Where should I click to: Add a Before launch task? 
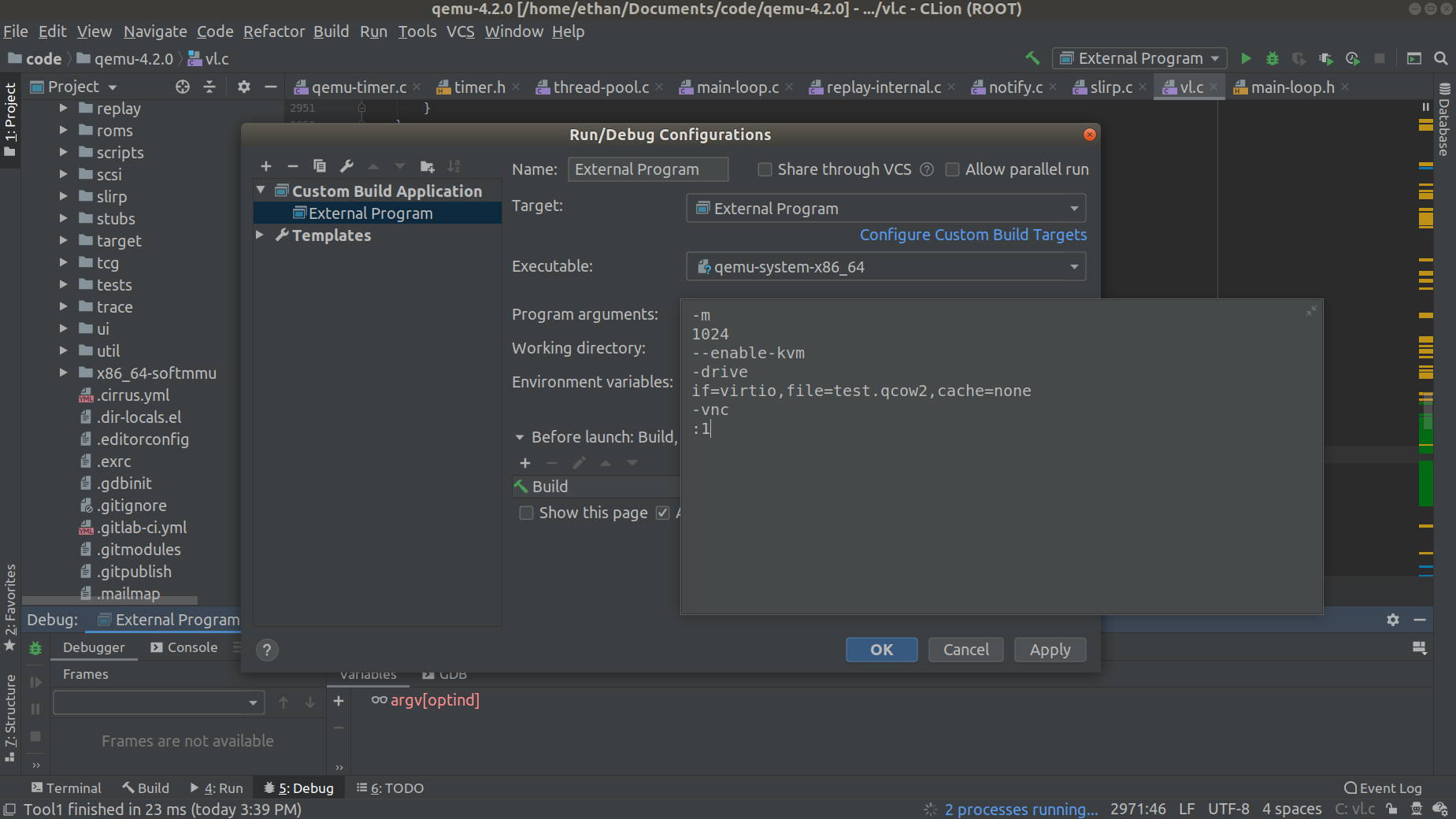pyautogui.click(x=525, y=463)
